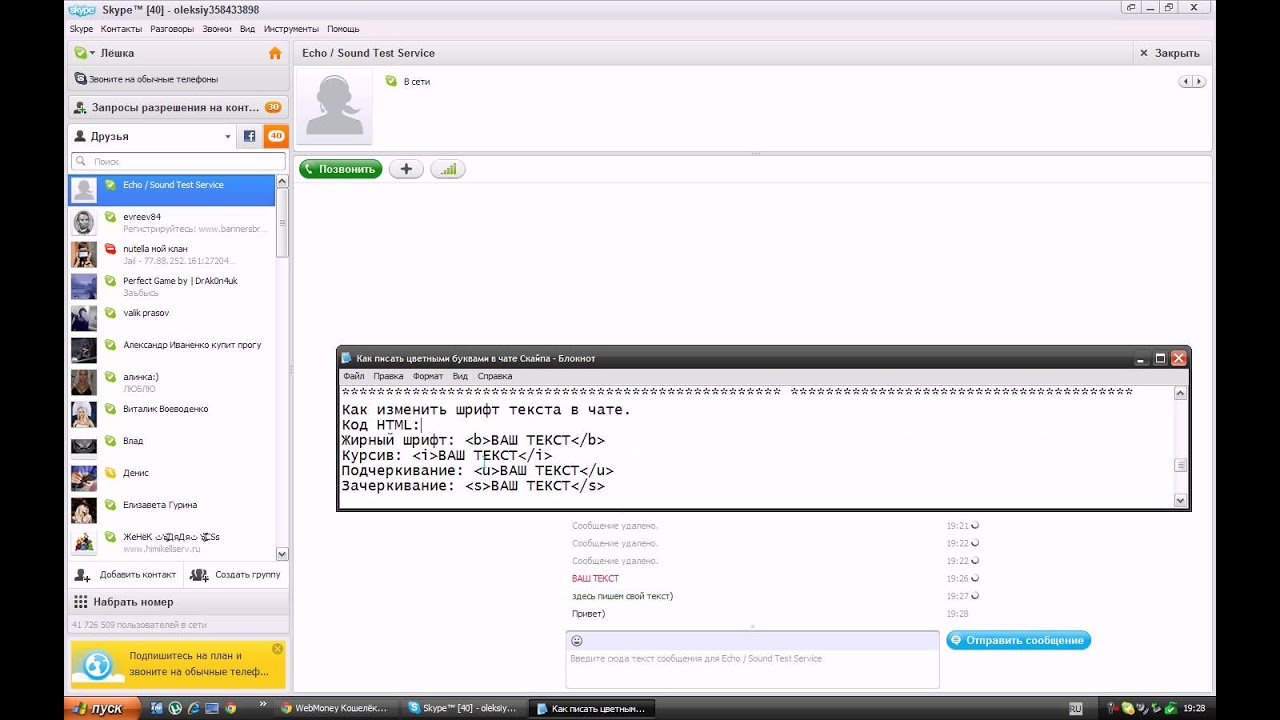The image size is (1280, 720).
Task: Select contact valik prasov
Action: [x=171, y=318]
